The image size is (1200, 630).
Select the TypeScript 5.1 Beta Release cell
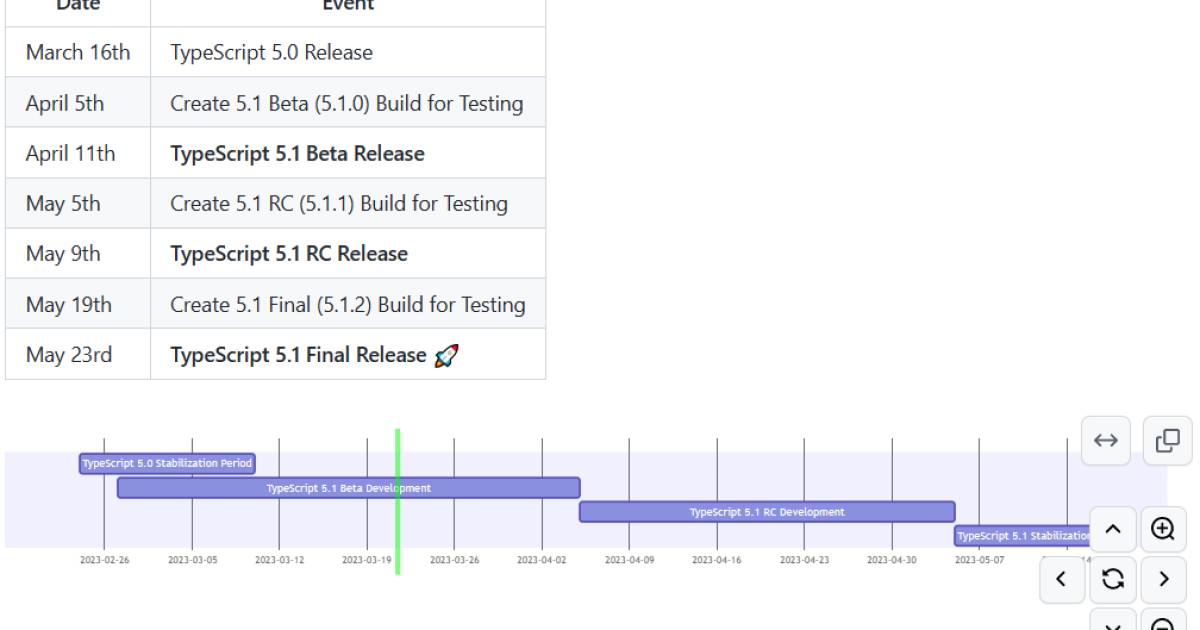297,154
